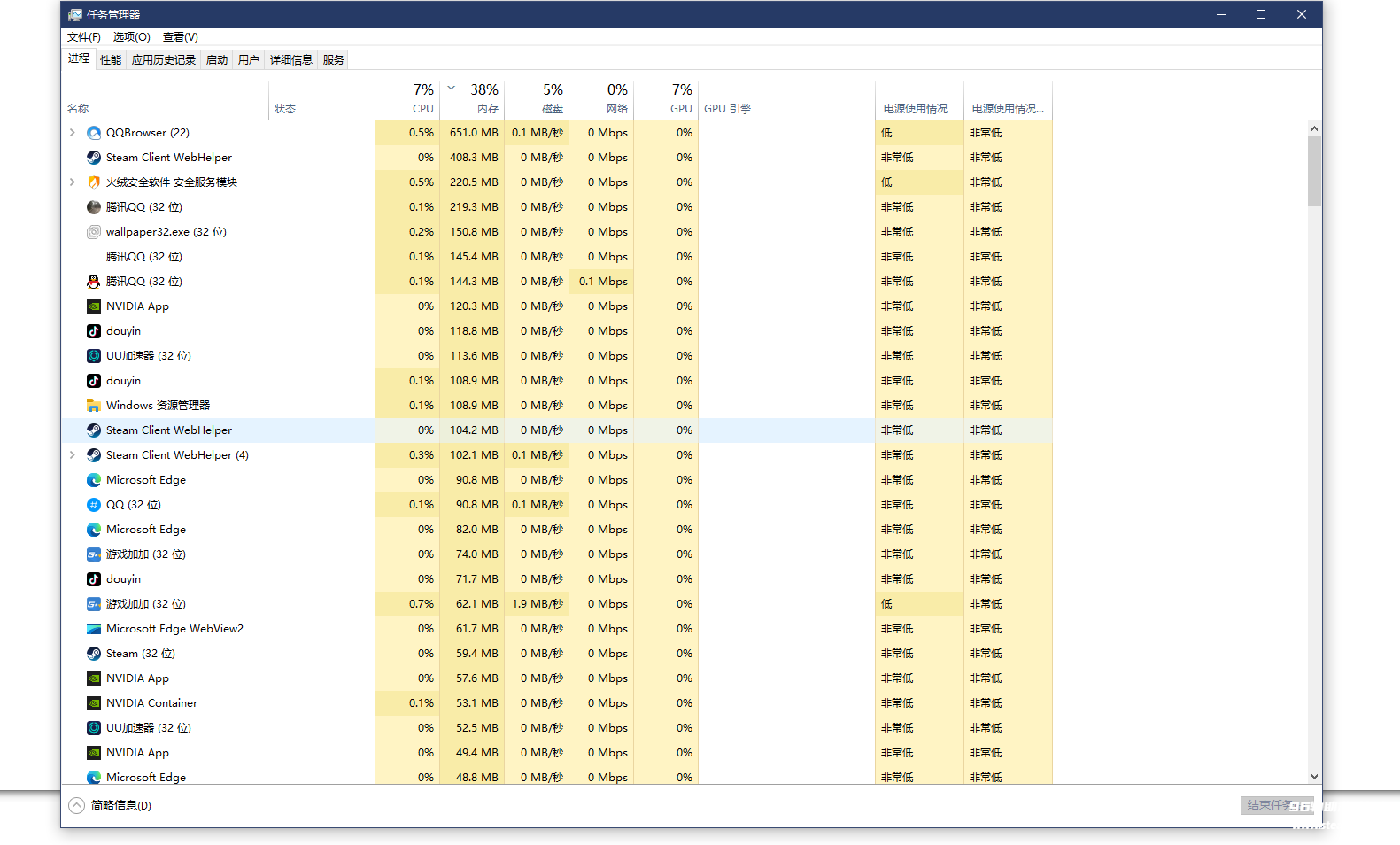
Task: Click the wallpaper32.exe process icon
Action: click(94, 232)
